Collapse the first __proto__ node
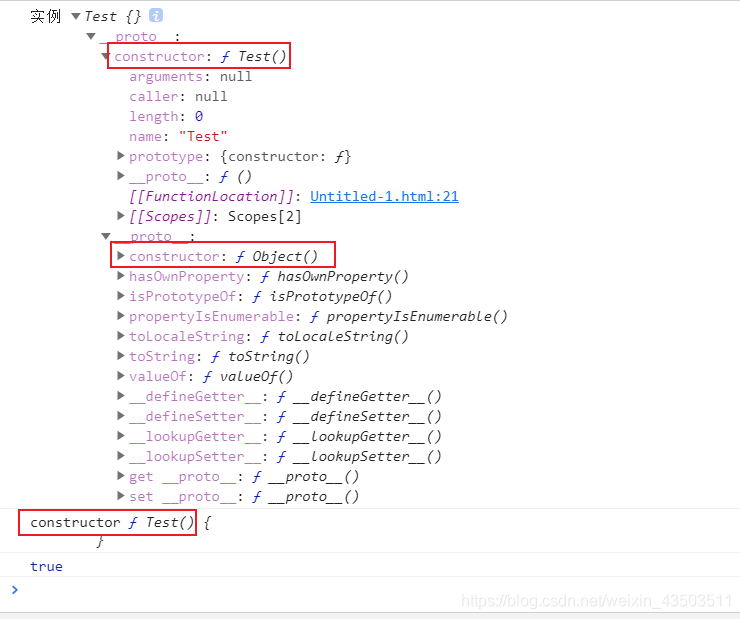 [x=91, y=36]
